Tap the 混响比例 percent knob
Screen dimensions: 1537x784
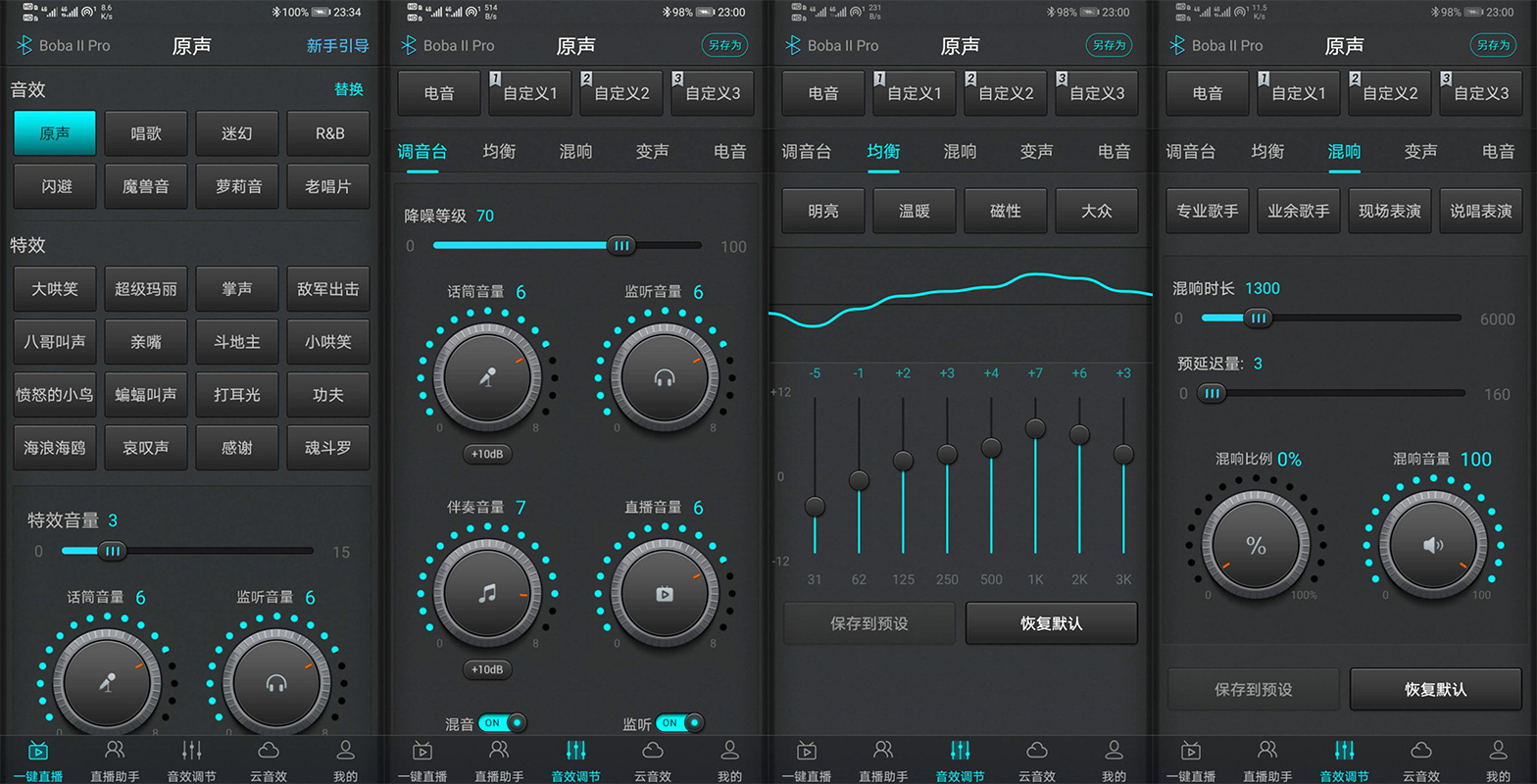tap(1256, 545)
